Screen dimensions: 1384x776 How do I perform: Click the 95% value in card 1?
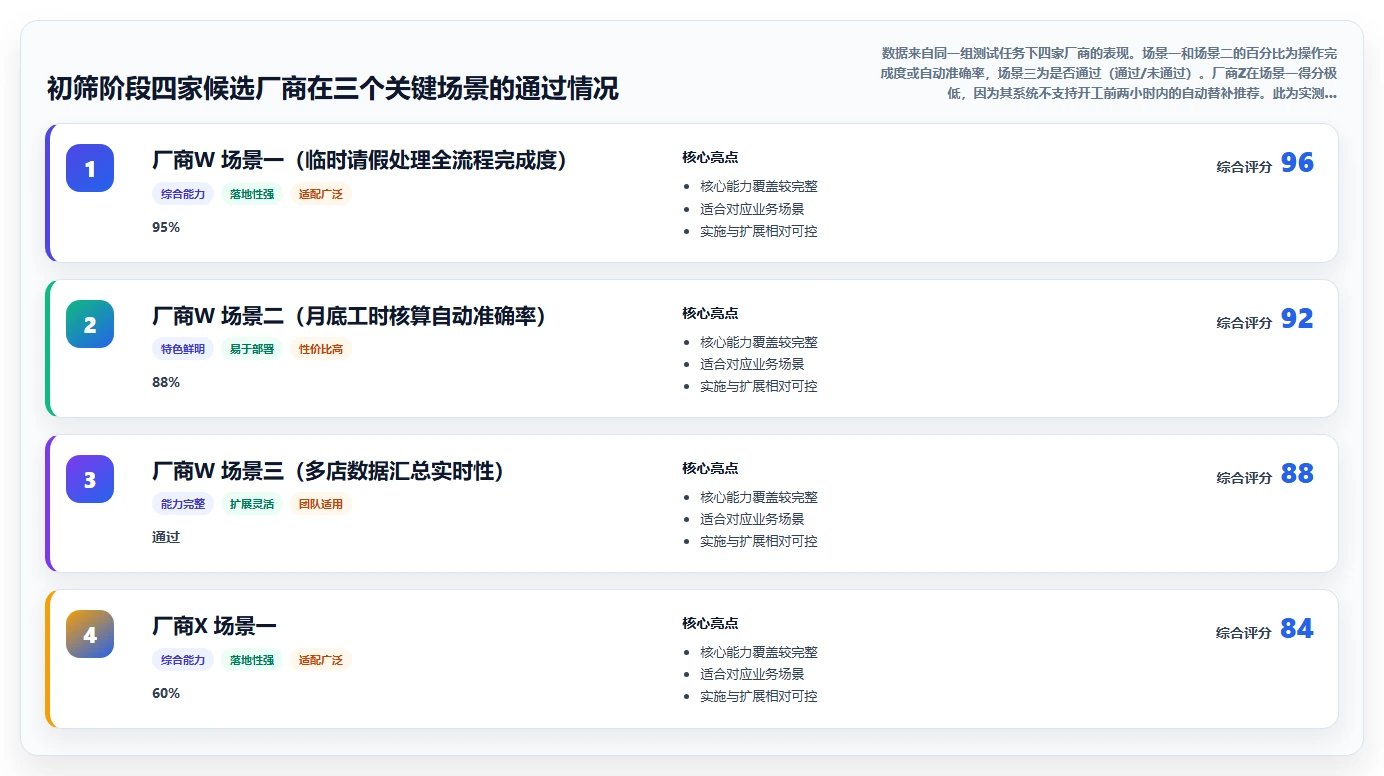point(166,227)
